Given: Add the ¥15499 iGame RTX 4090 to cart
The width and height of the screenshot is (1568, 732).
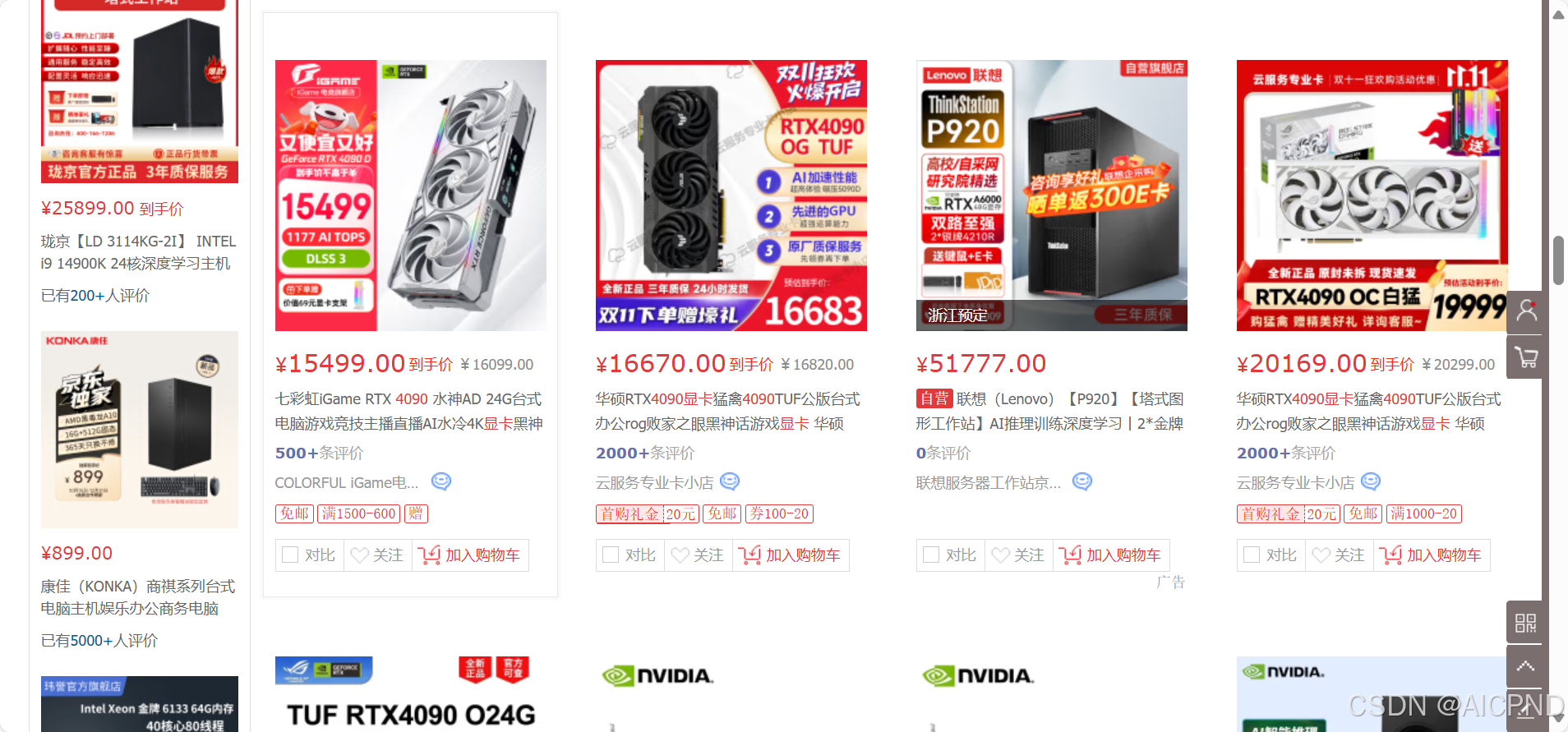Looking at the screenshot, I should (469, 555).
